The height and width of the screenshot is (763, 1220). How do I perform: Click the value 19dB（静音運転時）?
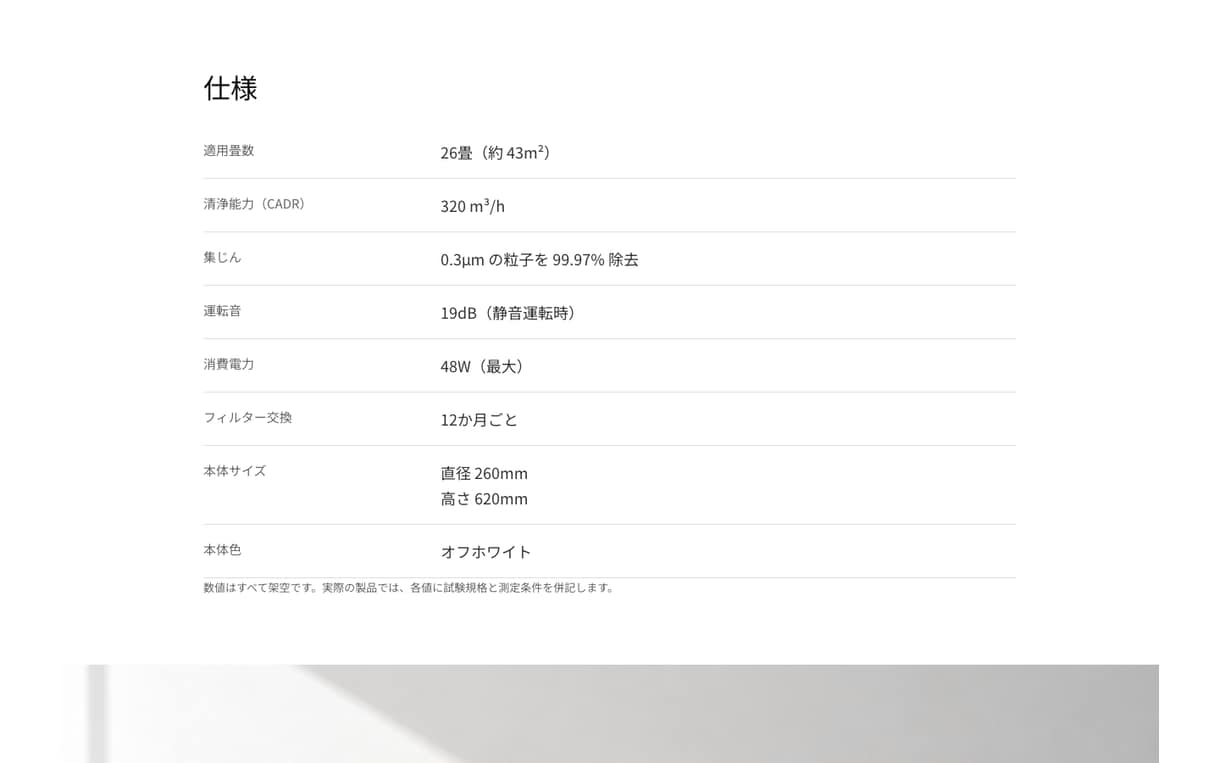pyautogui.click(x=512, y=313)
